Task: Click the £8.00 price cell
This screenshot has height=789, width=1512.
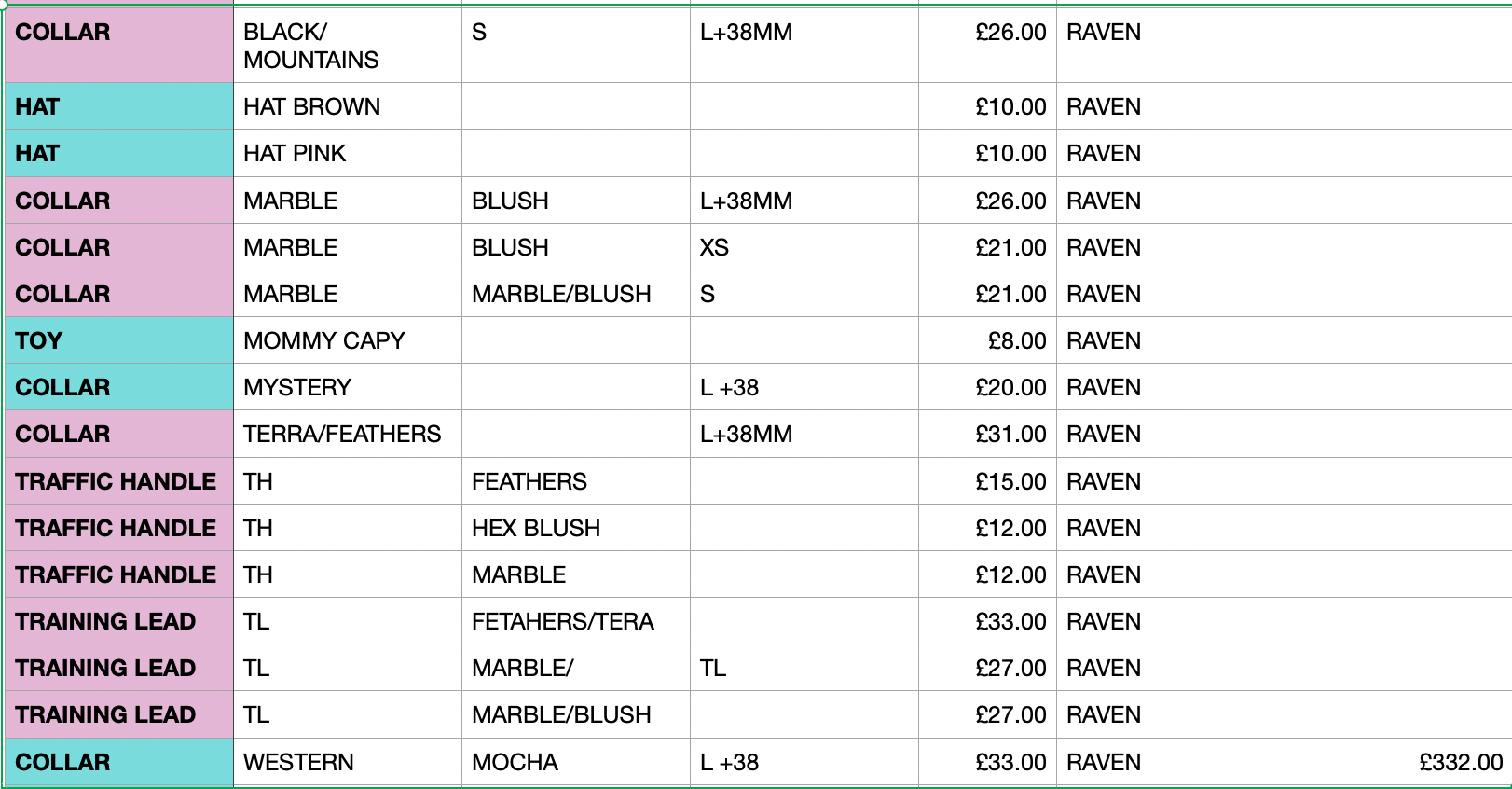Action: [x=987, y=340]
